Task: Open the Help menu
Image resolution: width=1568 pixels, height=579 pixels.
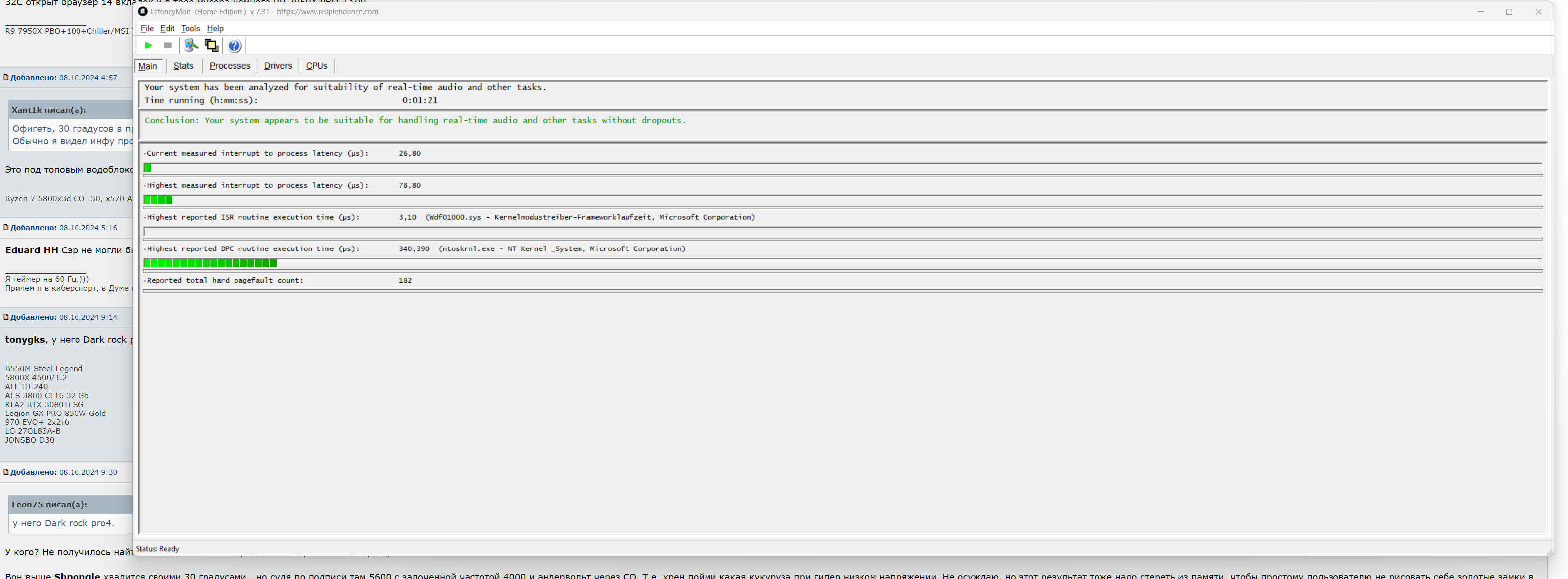Action: point(215,29)
